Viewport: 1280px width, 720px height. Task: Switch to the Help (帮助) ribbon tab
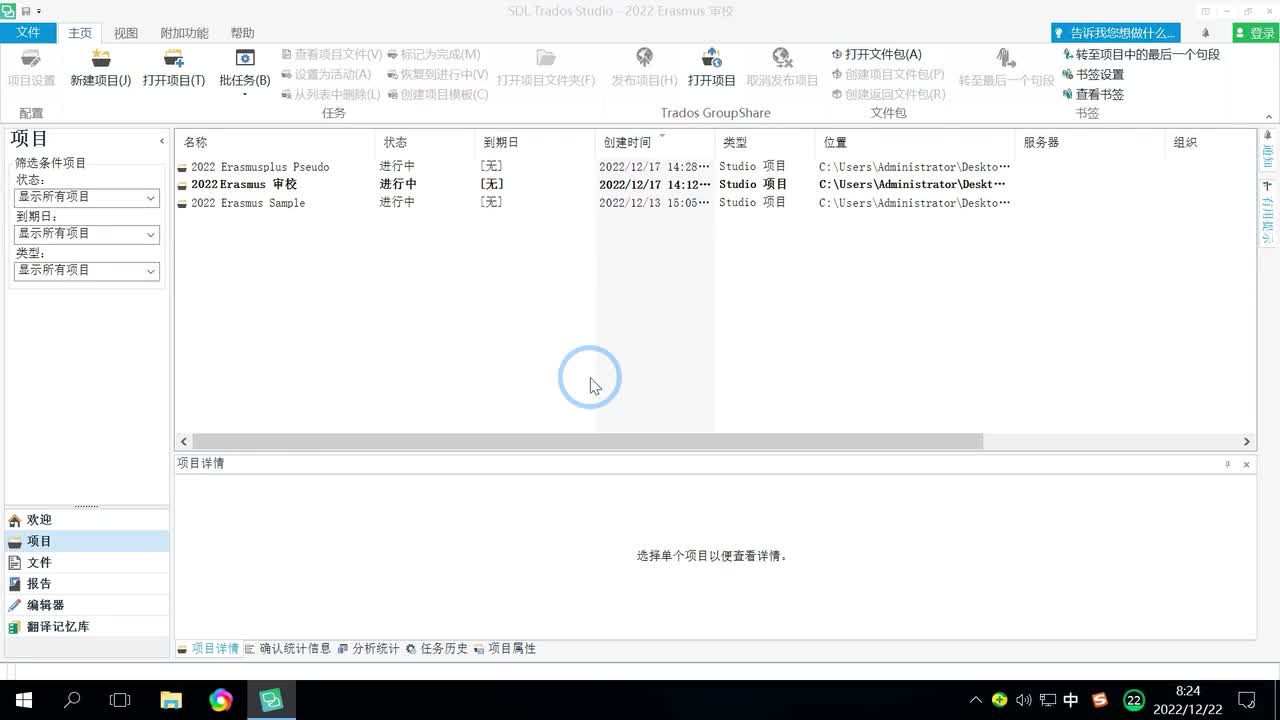coord(242,33)
